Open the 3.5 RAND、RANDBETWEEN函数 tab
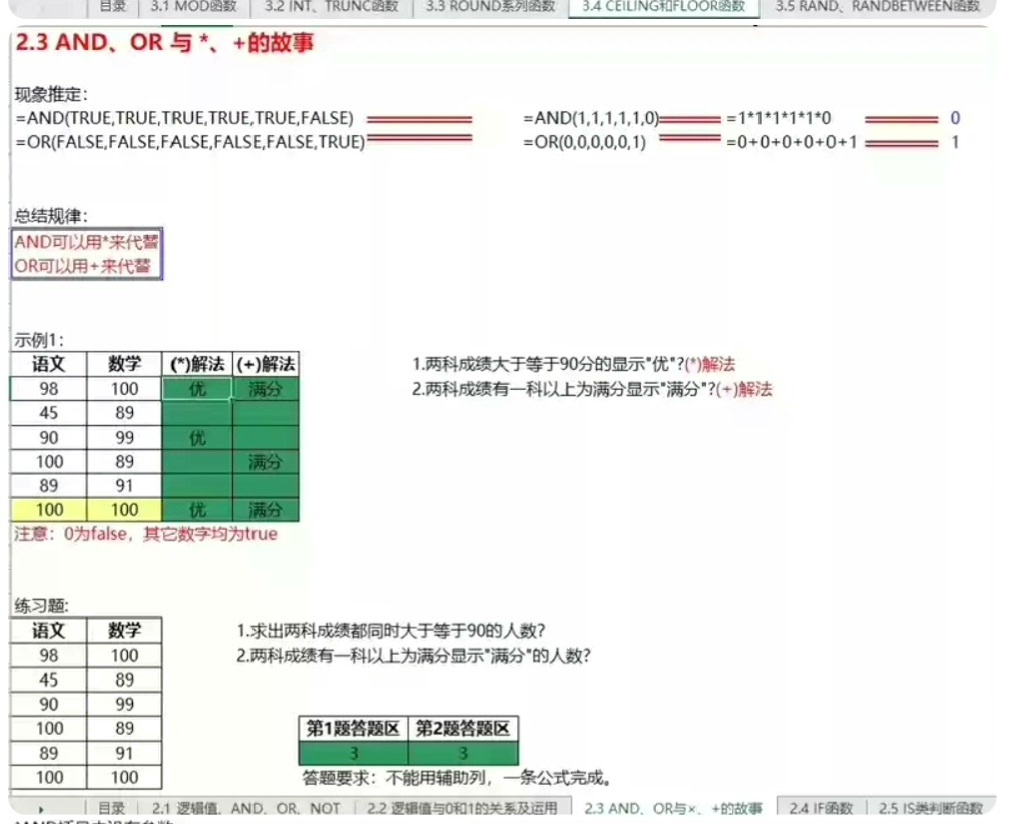 [x=878, y=7]
